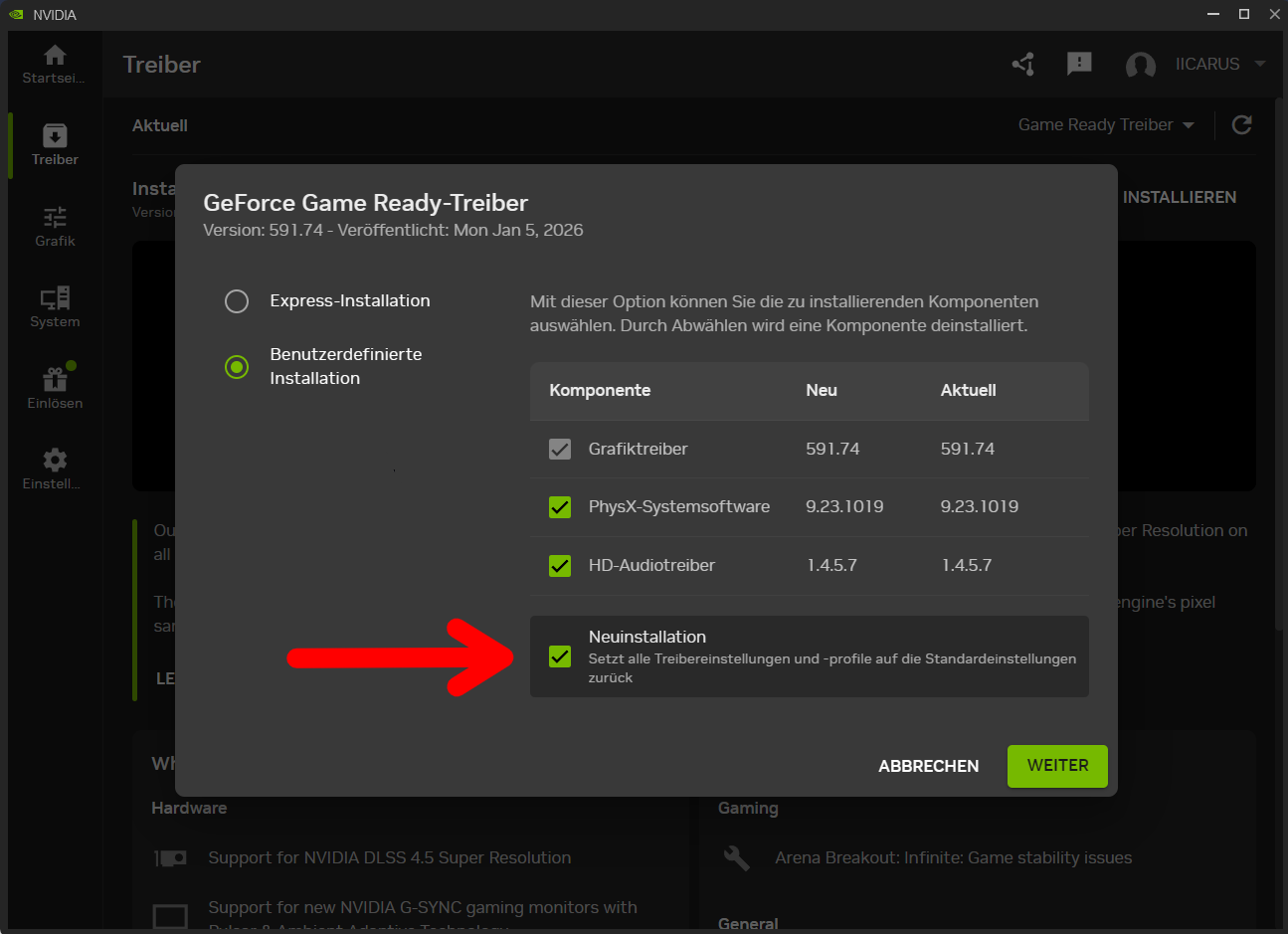Click HD-Audiotreiber current version 1.4.5.7
1288x934 pixels.
point(967,565)
